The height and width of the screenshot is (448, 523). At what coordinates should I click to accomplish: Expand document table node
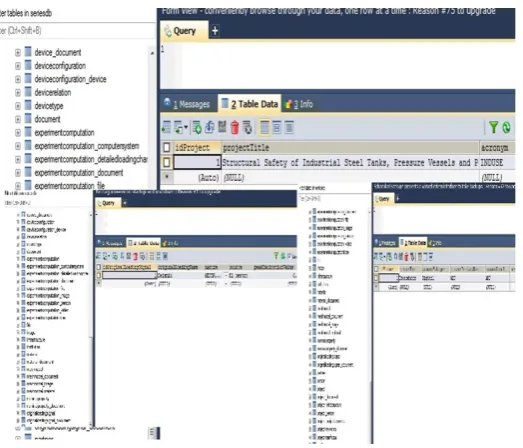coord(18,119)
